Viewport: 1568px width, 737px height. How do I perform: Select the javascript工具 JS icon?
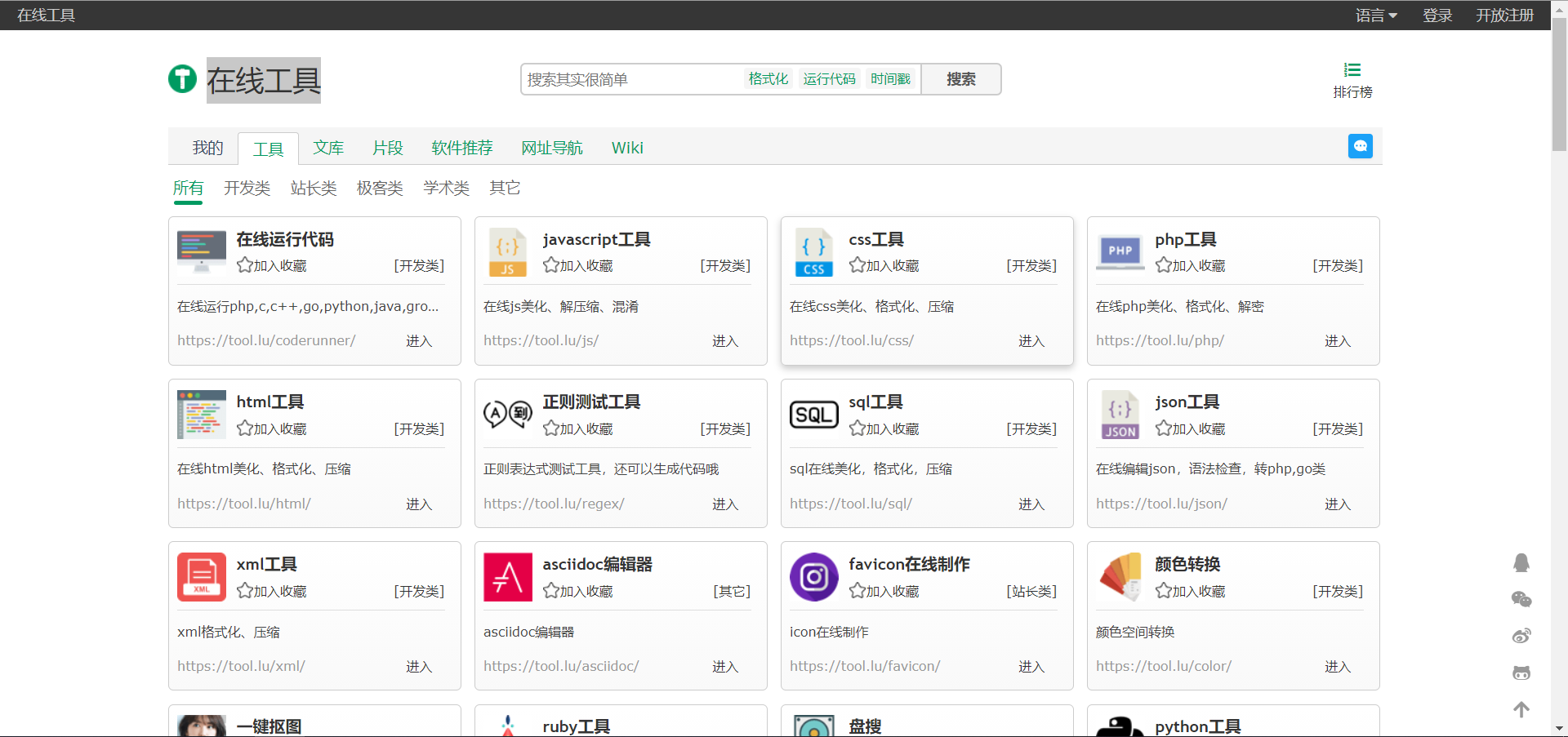[x=507, y=252]
